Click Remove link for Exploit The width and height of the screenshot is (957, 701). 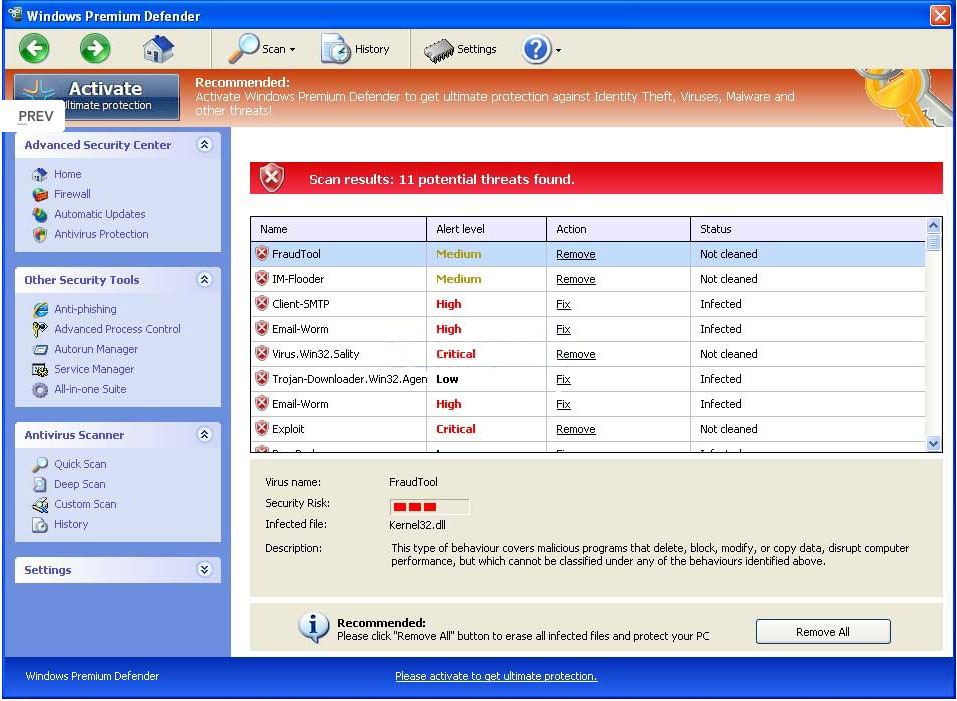click(576, 429)
